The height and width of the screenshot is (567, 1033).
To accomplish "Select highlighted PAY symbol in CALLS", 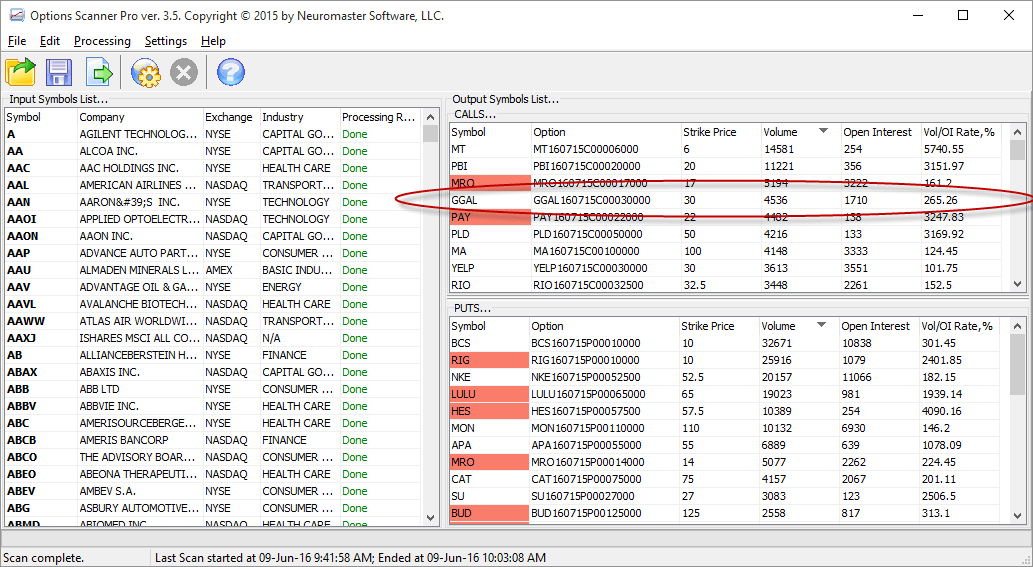I will tap(491, 217).
